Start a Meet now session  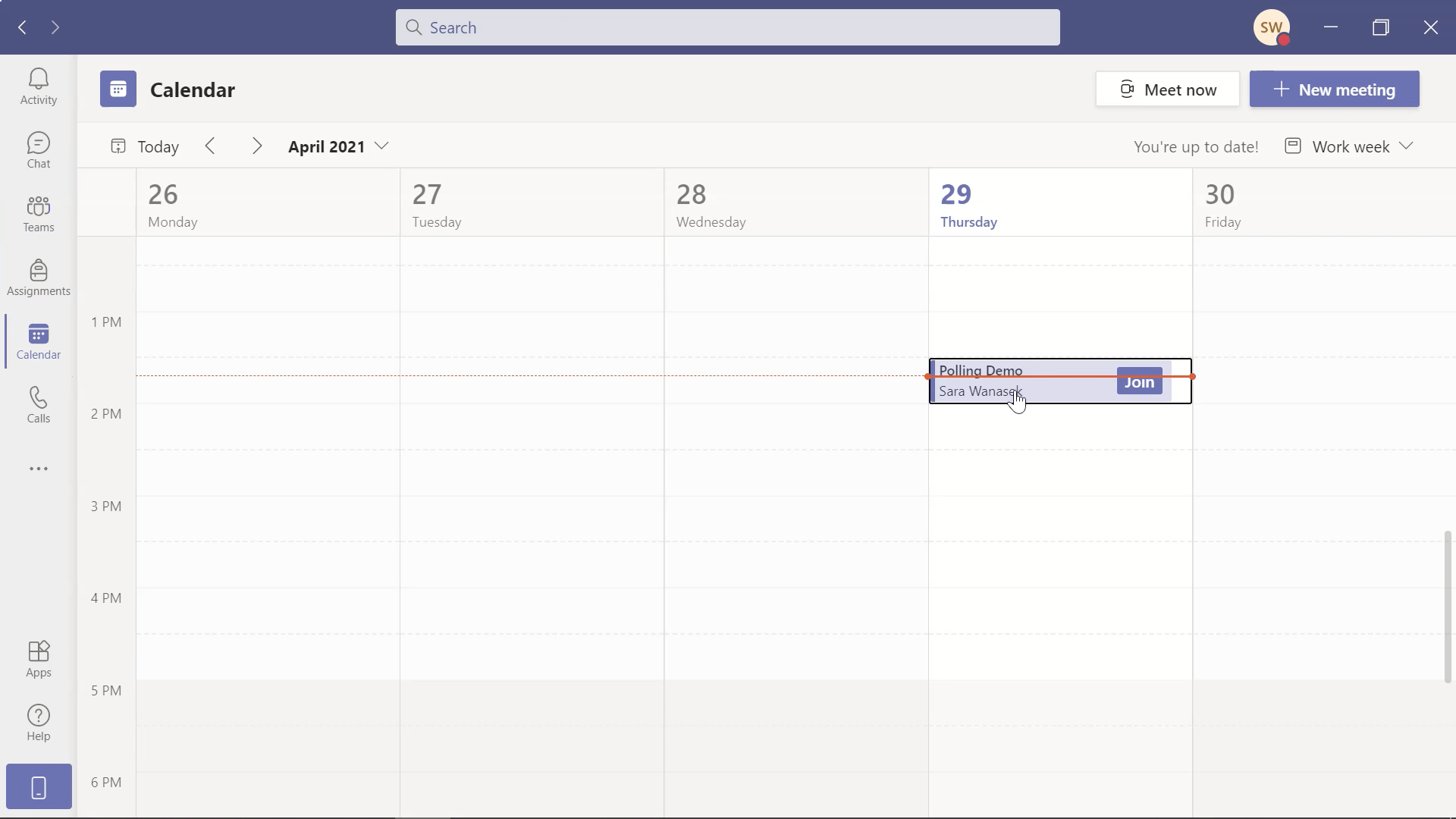tap(1167, 89)
